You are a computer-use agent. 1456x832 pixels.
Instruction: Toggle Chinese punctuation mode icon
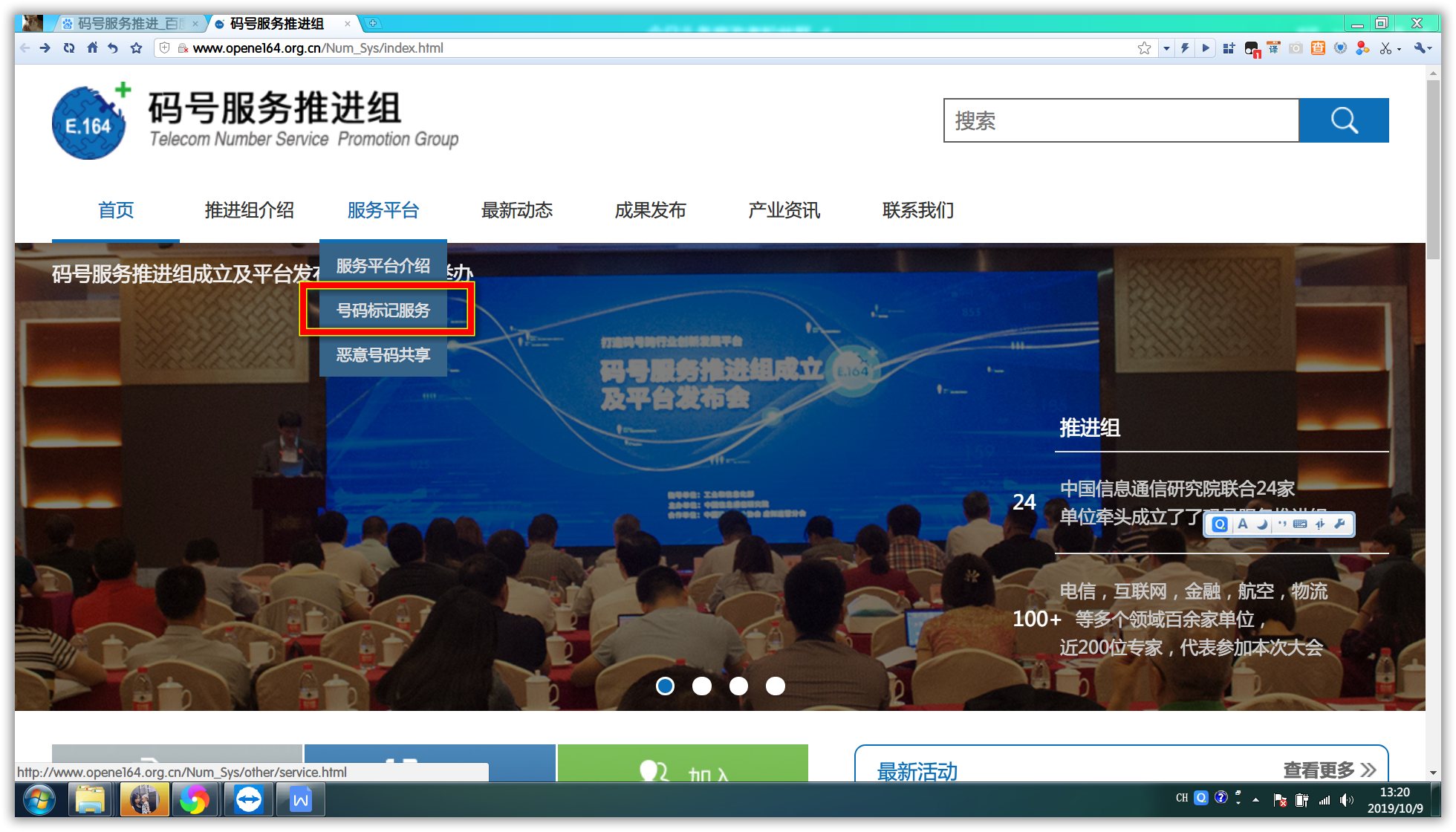(1283, 524)
